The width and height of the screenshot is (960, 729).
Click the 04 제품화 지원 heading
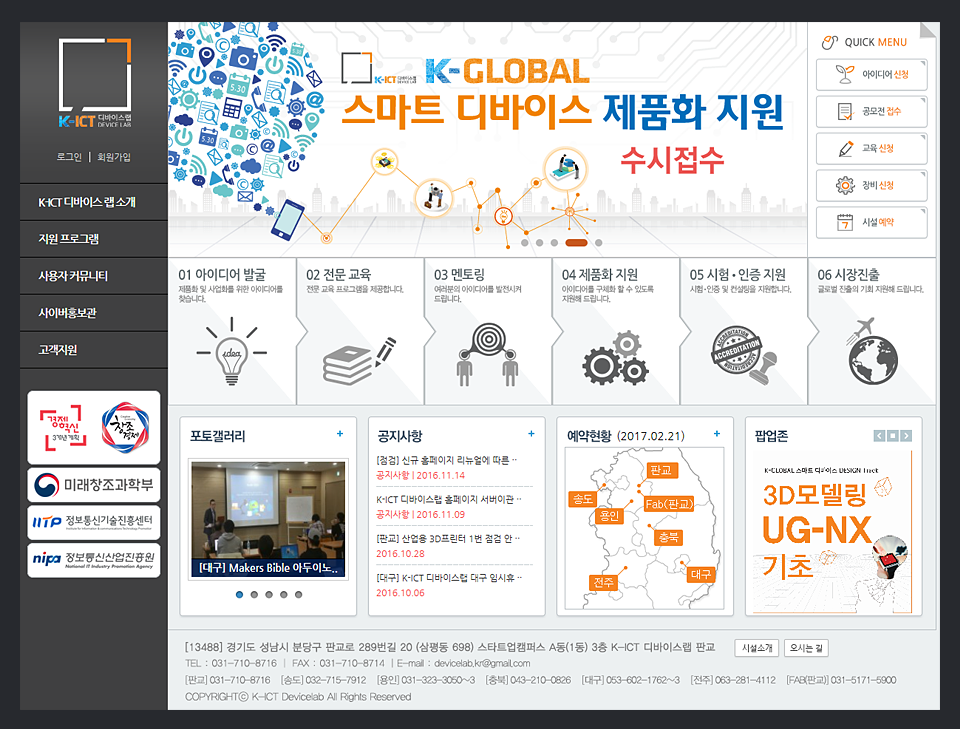click(600, 274)
